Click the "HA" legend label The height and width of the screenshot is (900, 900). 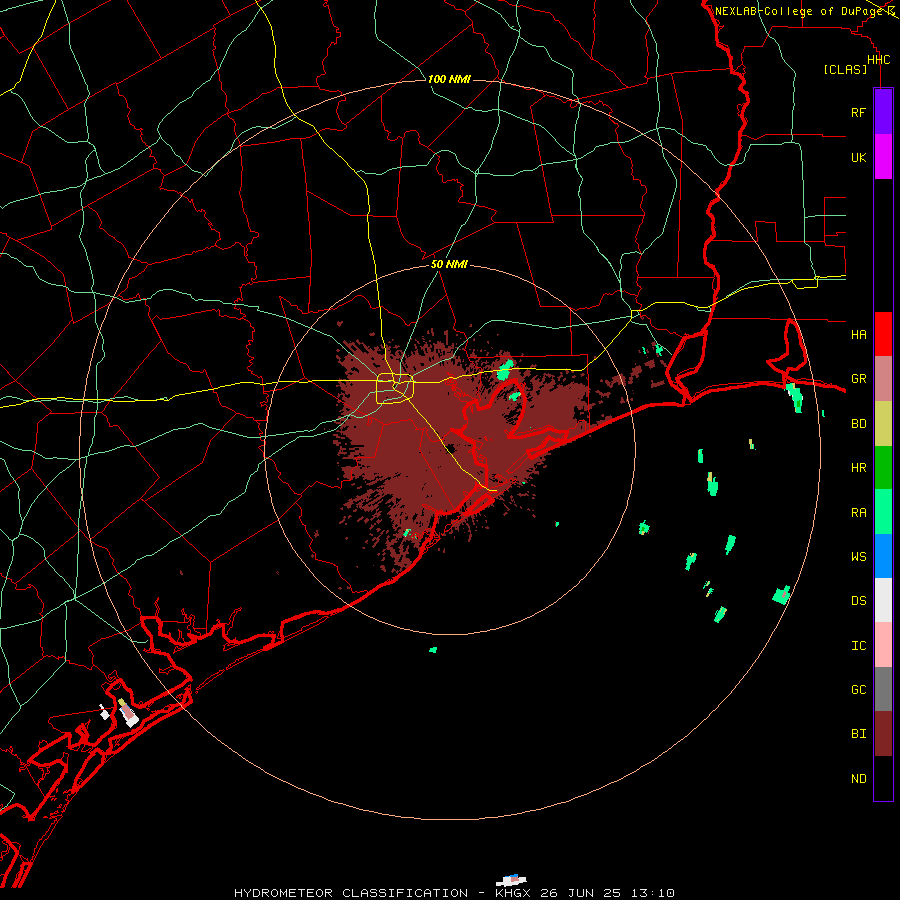(x=858, y=335)
